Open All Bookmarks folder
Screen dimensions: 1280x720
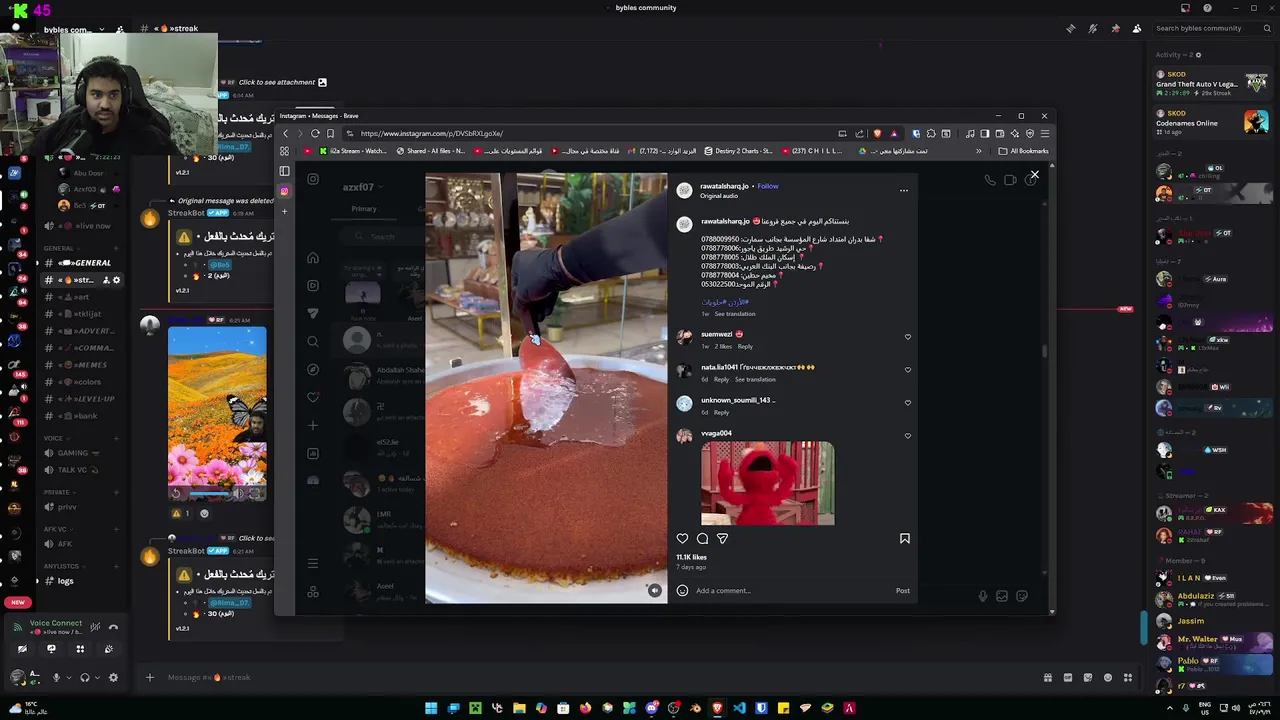pyautogui.click(x=1023, y=151)
